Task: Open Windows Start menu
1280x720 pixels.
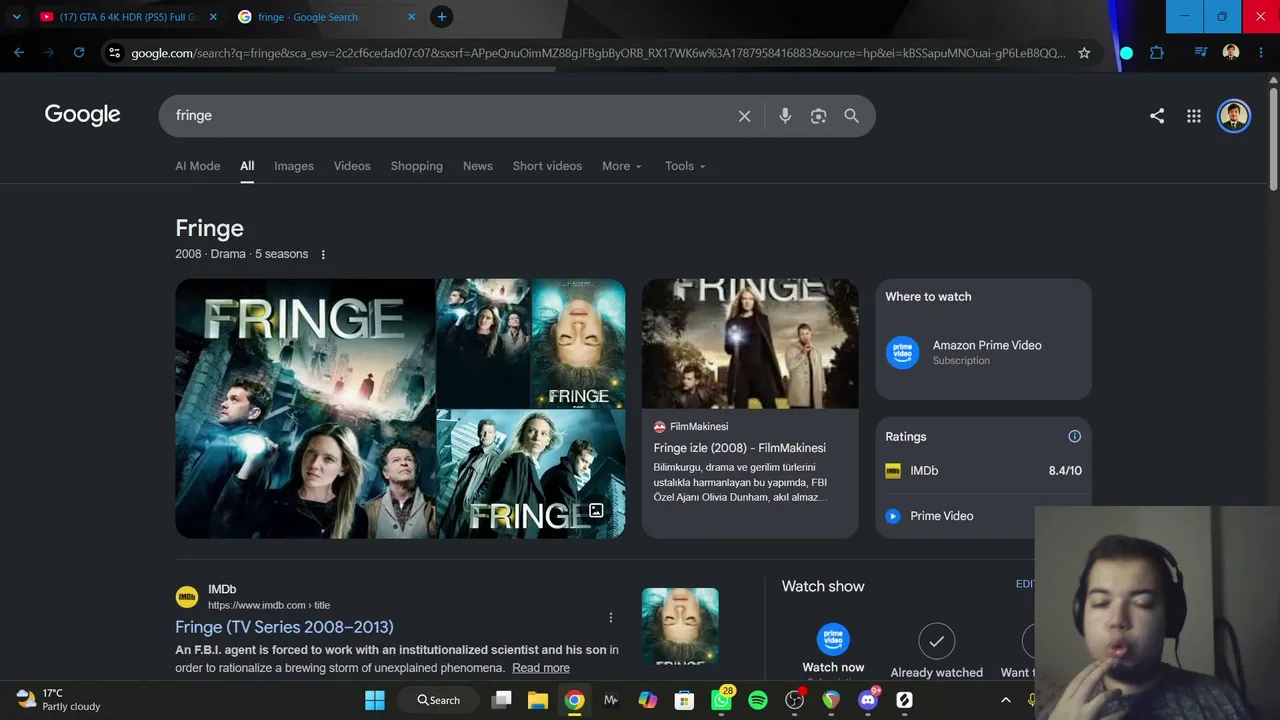Action: (x=375, y=700)
